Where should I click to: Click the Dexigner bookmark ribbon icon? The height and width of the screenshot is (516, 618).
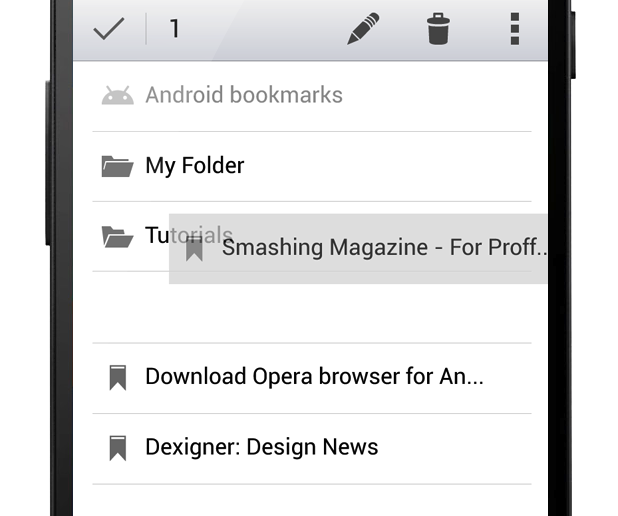[x=117, y=448]
